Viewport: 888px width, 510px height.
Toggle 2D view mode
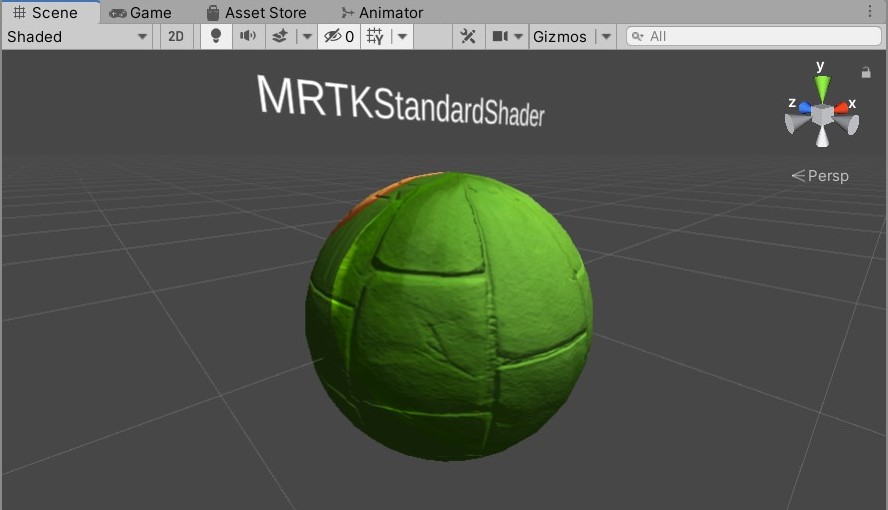click(176, 37)
